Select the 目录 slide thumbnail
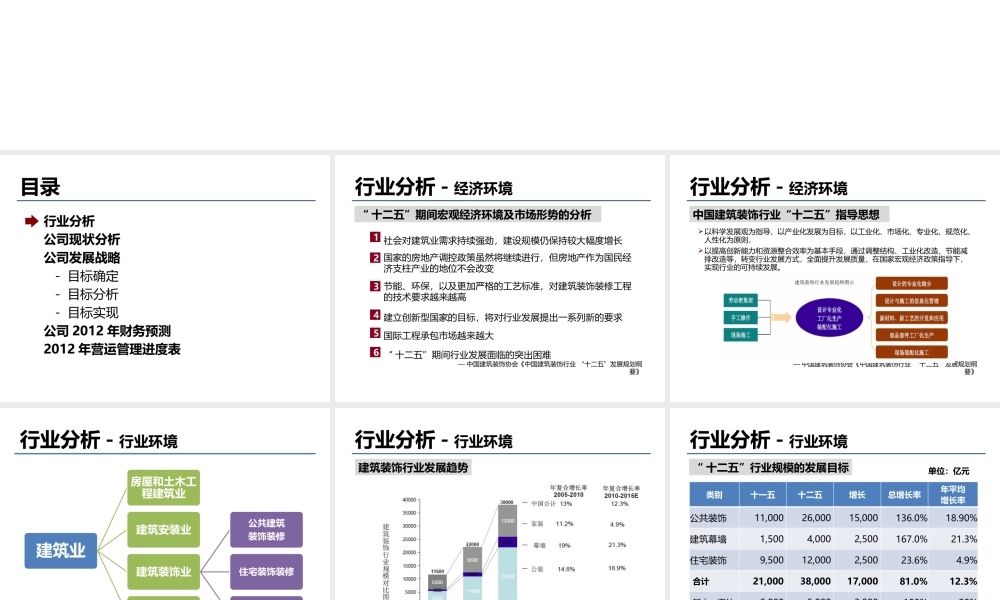The image size is (1000, 600). click(166, 277)
